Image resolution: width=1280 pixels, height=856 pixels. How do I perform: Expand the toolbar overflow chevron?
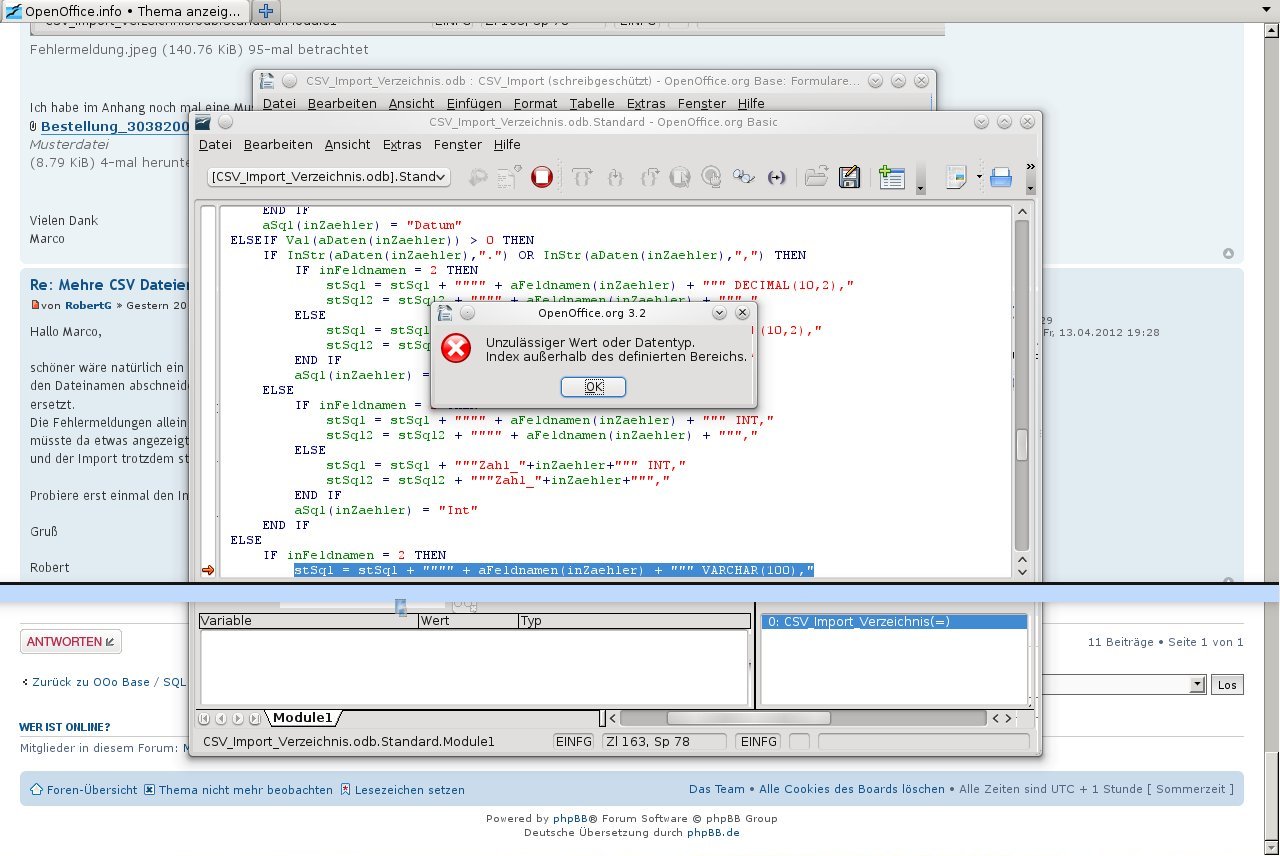1030,166
